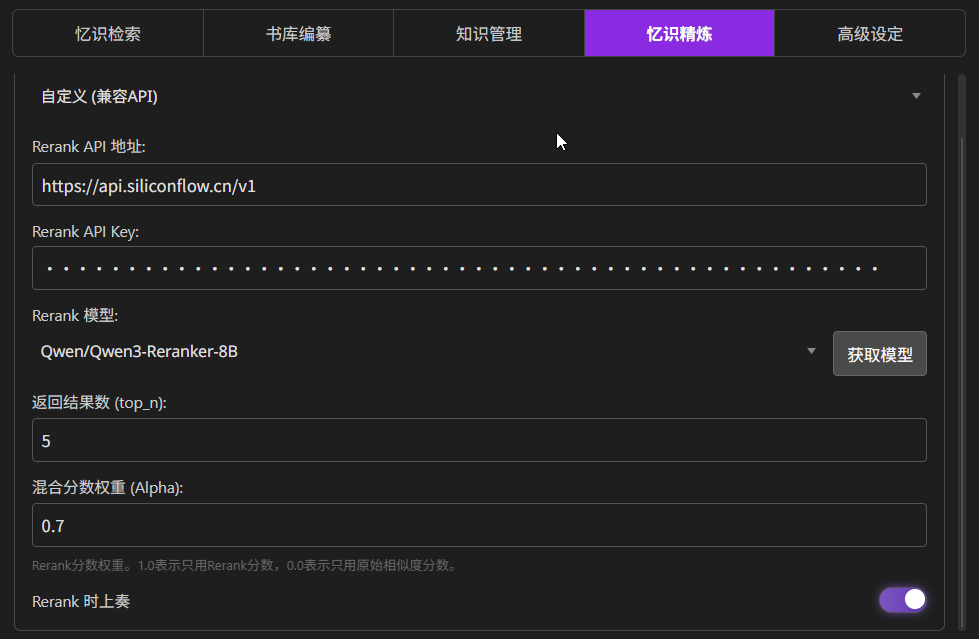Click the active 忆识精炼 tab
This screenshot has width=979, height=639.
tap(679, 34)
